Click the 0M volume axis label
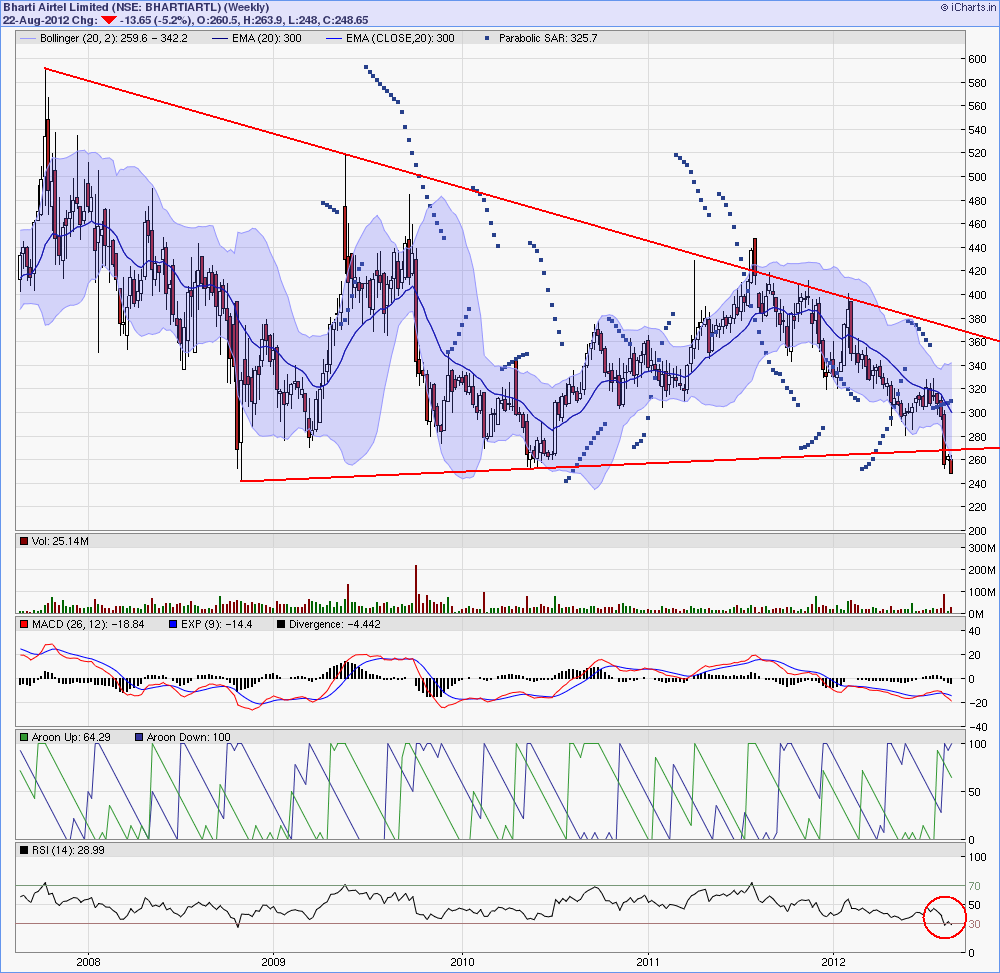This screenshot has width=1000, height=973. 976,615
